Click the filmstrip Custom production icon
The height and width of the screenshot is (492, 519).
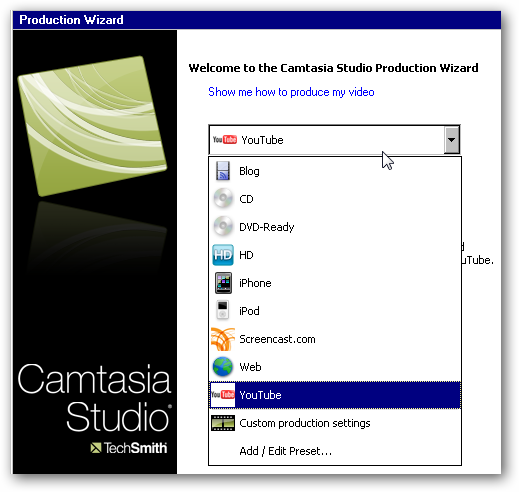click(x=223, y=423)
